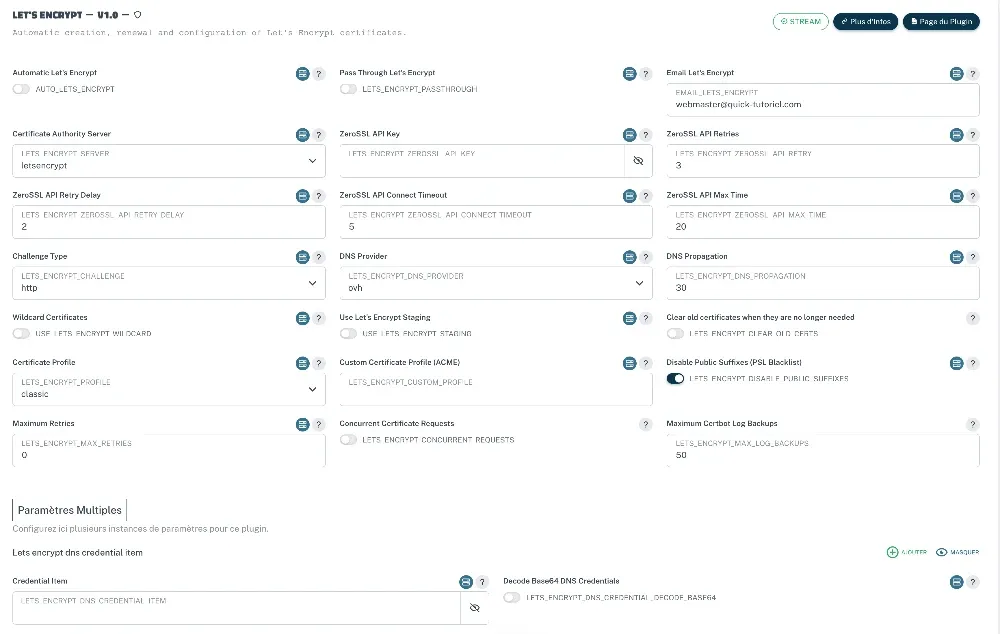Open the Page du Plugin button
This screenshot has width=1000, height=634.
tap(941, 22)
